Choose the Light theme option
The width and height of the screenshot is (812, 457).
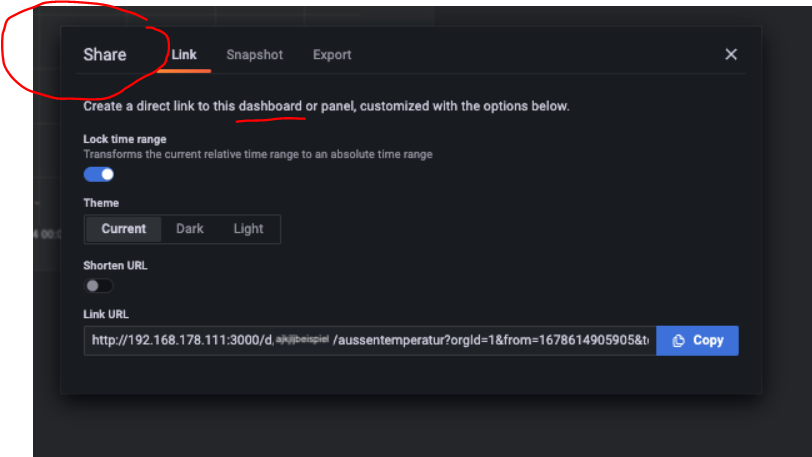248,229
